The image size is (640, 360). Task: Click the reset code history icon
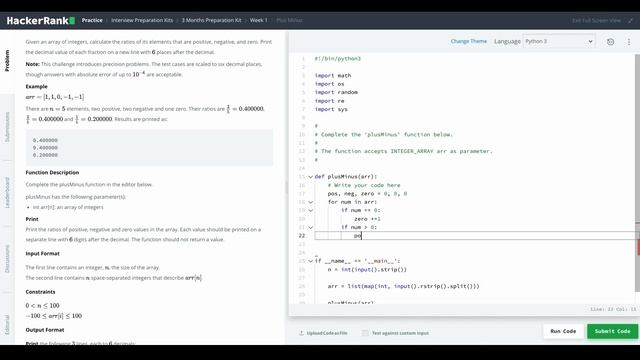610,42
